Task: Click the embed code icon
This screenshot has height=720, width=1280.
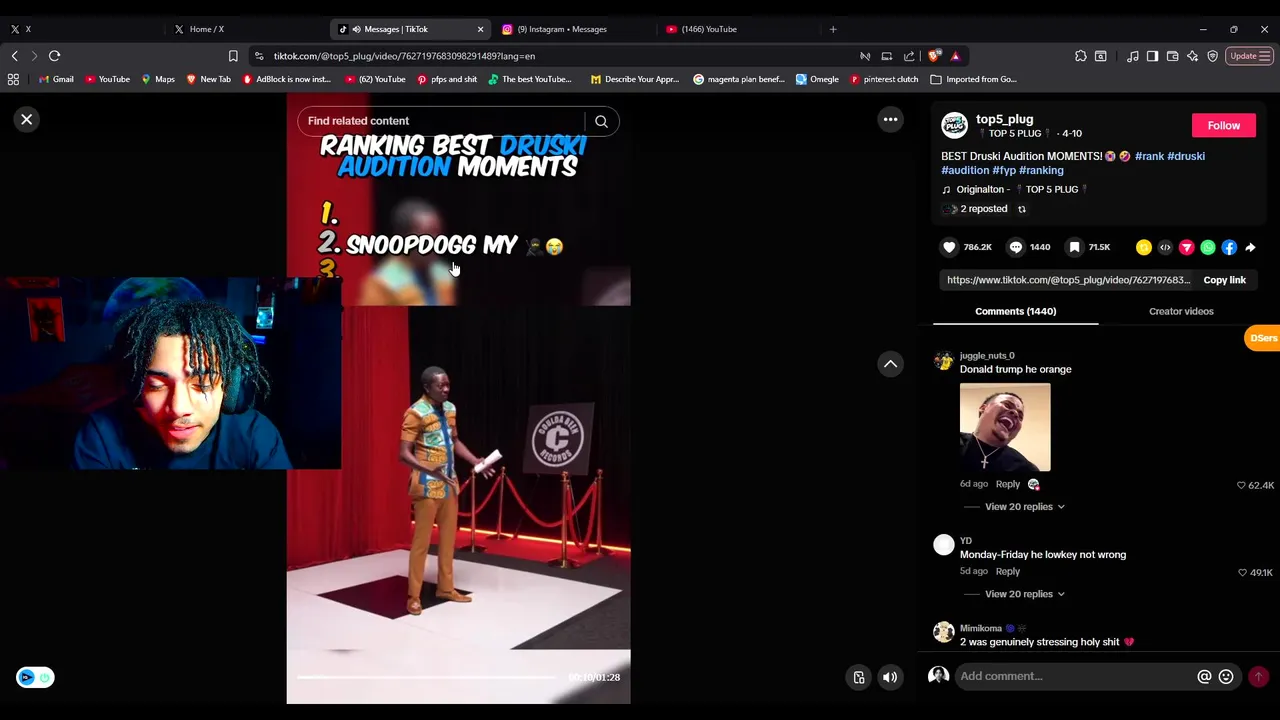Action: click(x=1165, y=248)
